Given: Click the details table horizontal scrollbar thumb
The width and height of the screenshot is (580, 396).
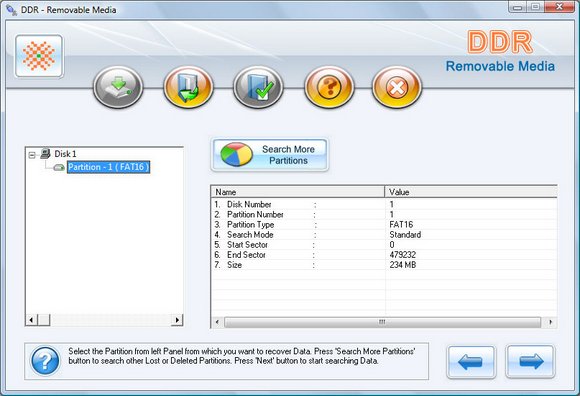Looking at the screenshot, I should click(x=382, y=322).
